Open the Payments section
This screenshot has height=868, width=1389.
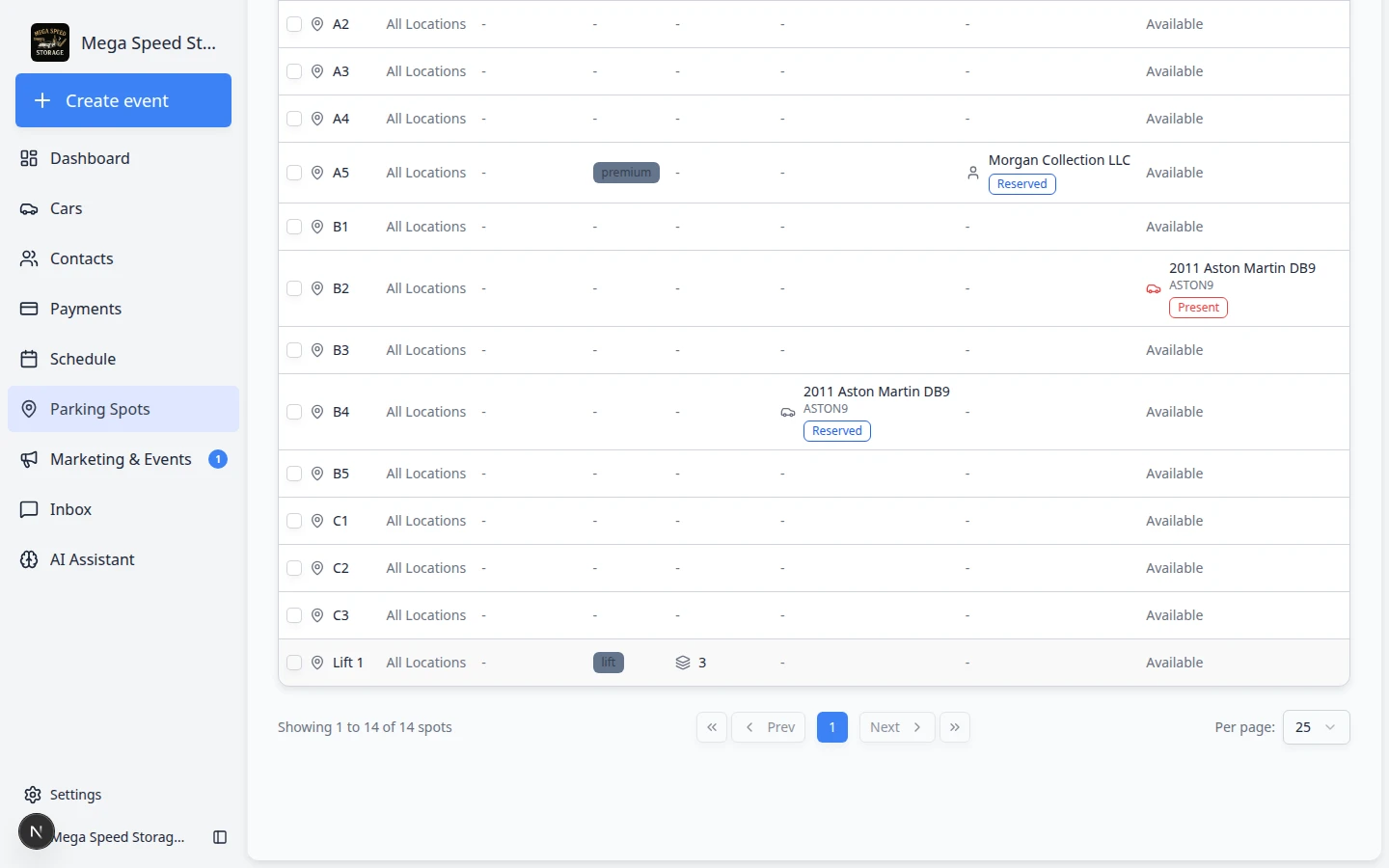123,309
